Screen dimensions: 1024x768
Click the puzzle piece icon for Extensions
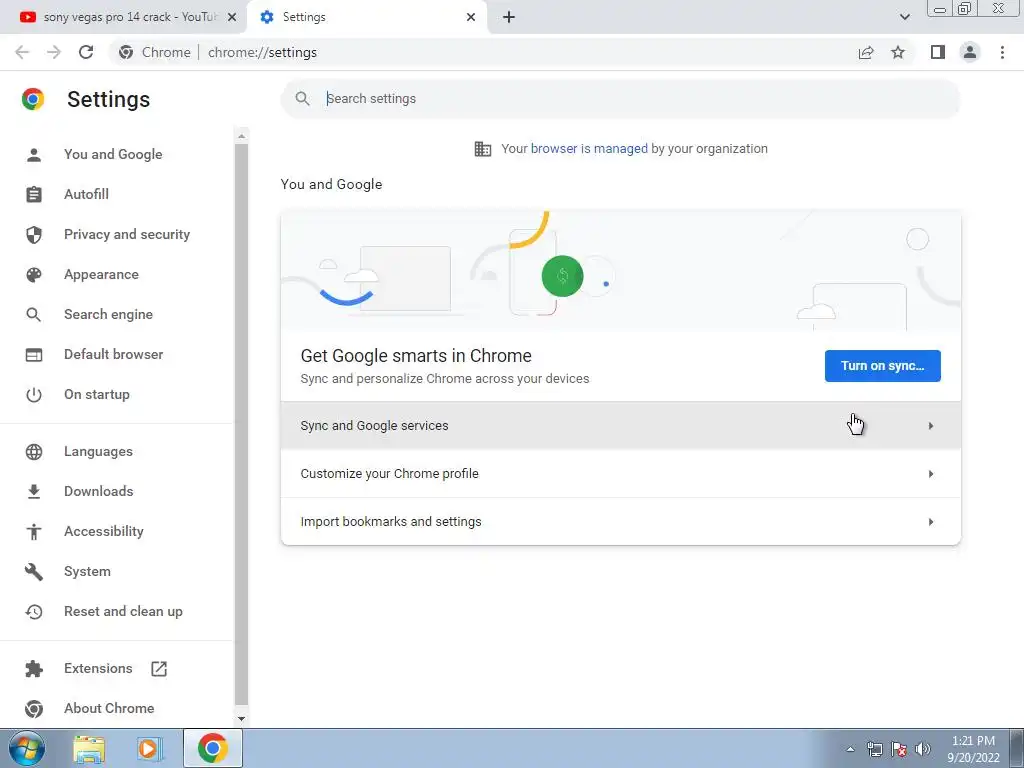33,668
